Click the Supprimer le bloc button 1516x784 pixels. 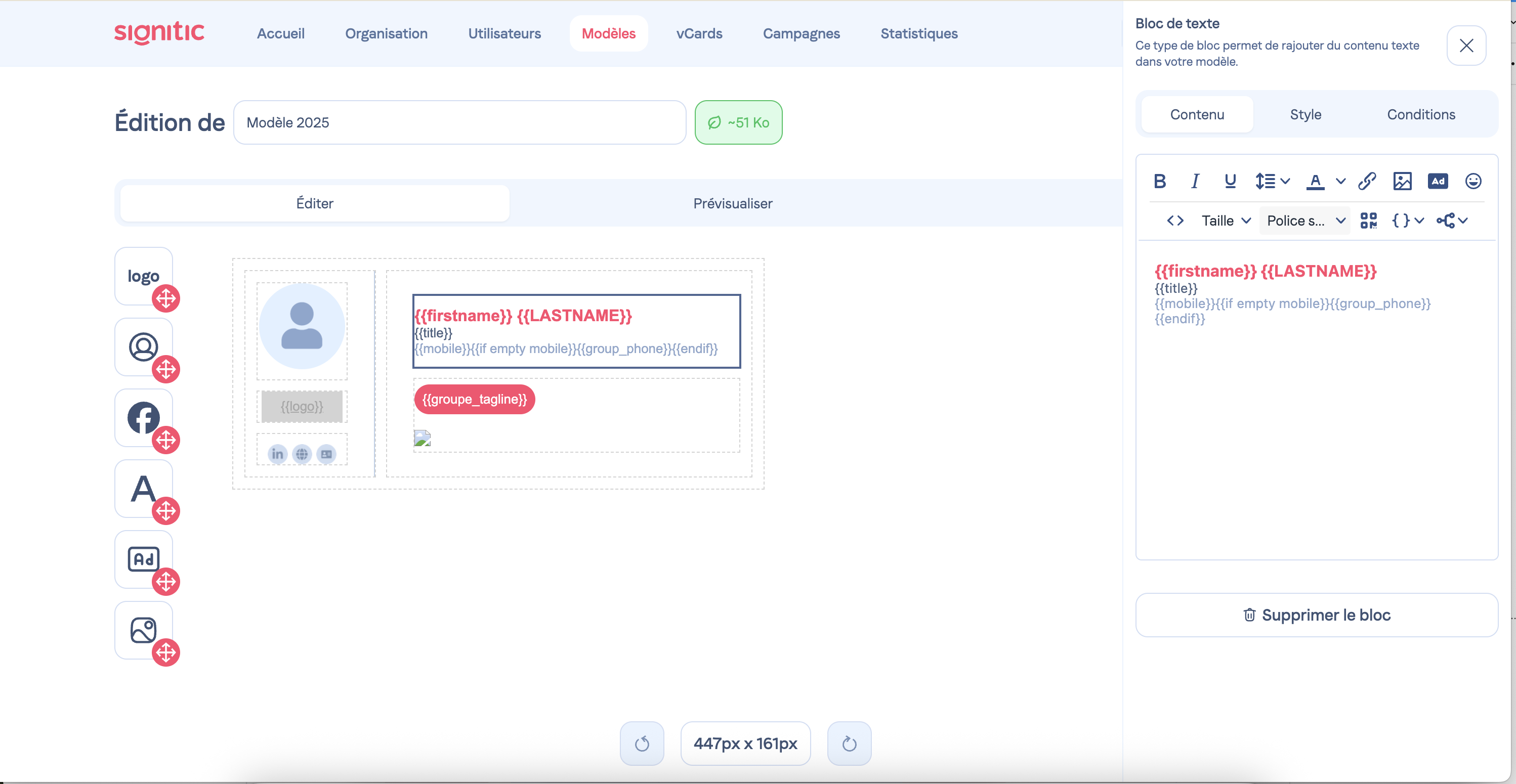(x=1316, y=615)
